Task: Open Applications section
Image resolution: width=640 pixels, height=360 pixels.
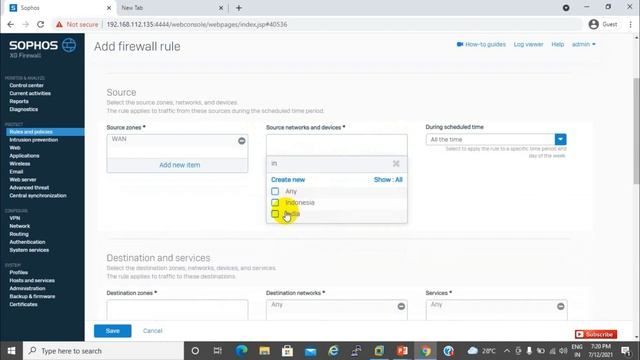Action: [x=24, y=156]
